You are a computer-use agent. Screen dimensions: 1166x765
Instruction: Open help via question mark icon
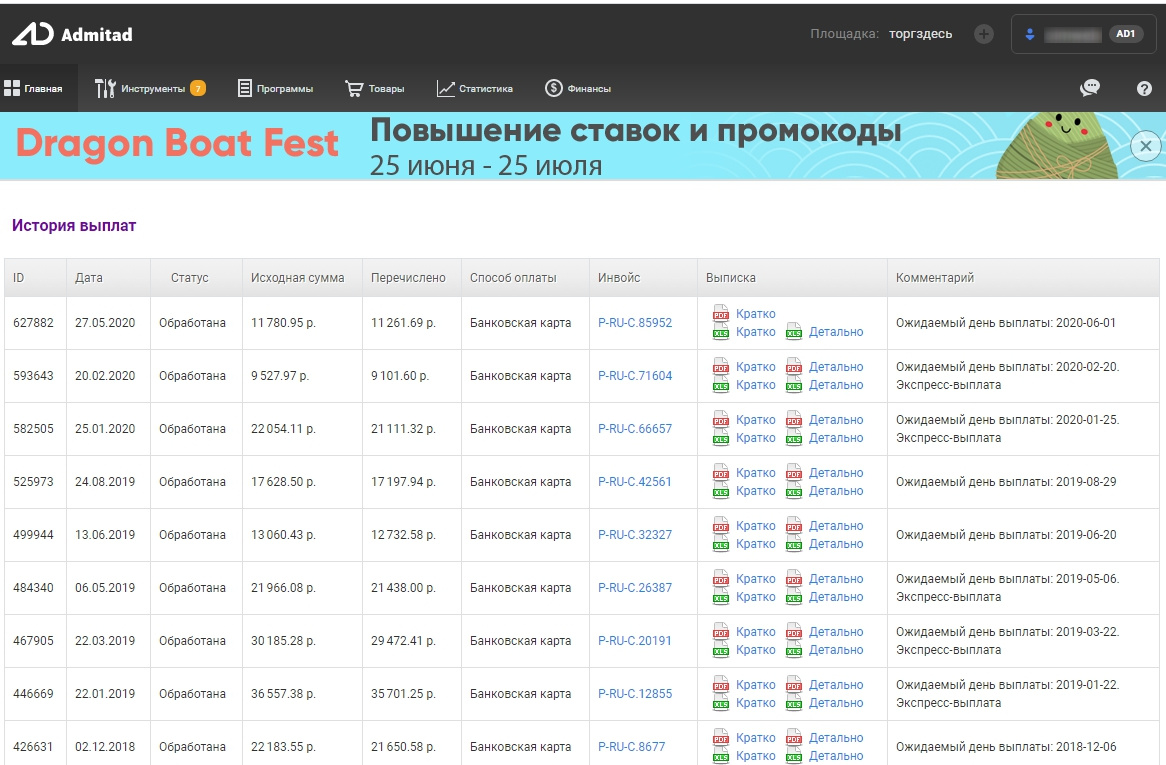[1144, 88]
